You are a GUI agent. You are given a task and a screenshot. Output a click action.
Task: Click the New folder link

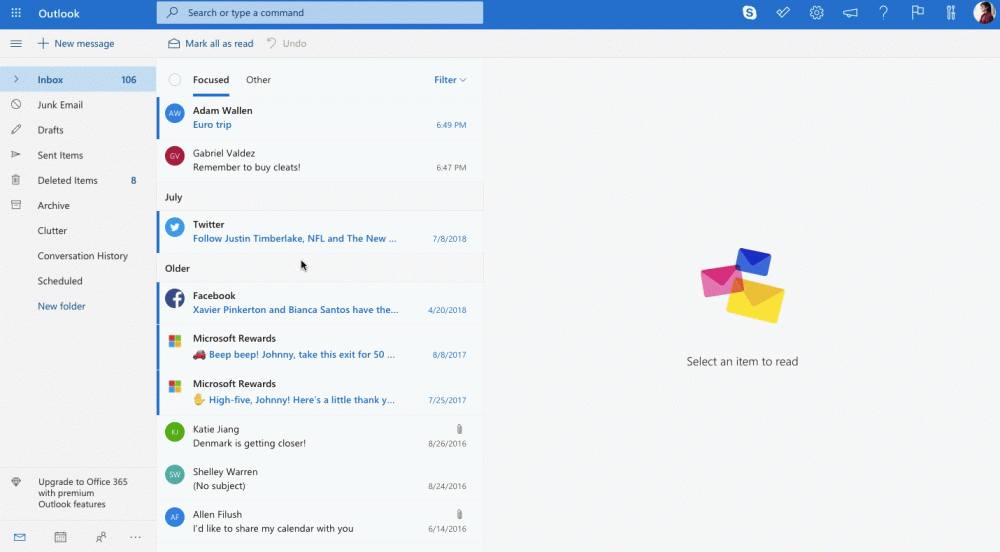pyautogui.click(x=62, y=307)
